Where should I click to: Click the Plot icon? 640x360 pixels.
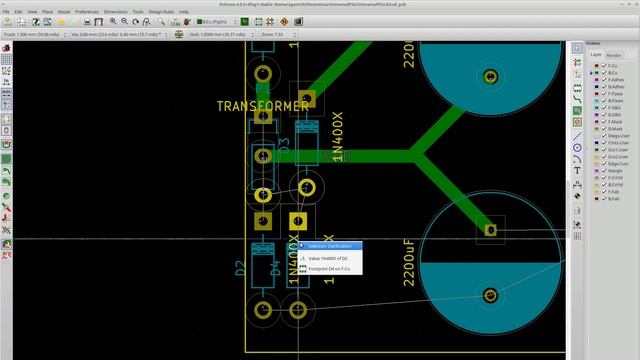[x=98, y=22]
